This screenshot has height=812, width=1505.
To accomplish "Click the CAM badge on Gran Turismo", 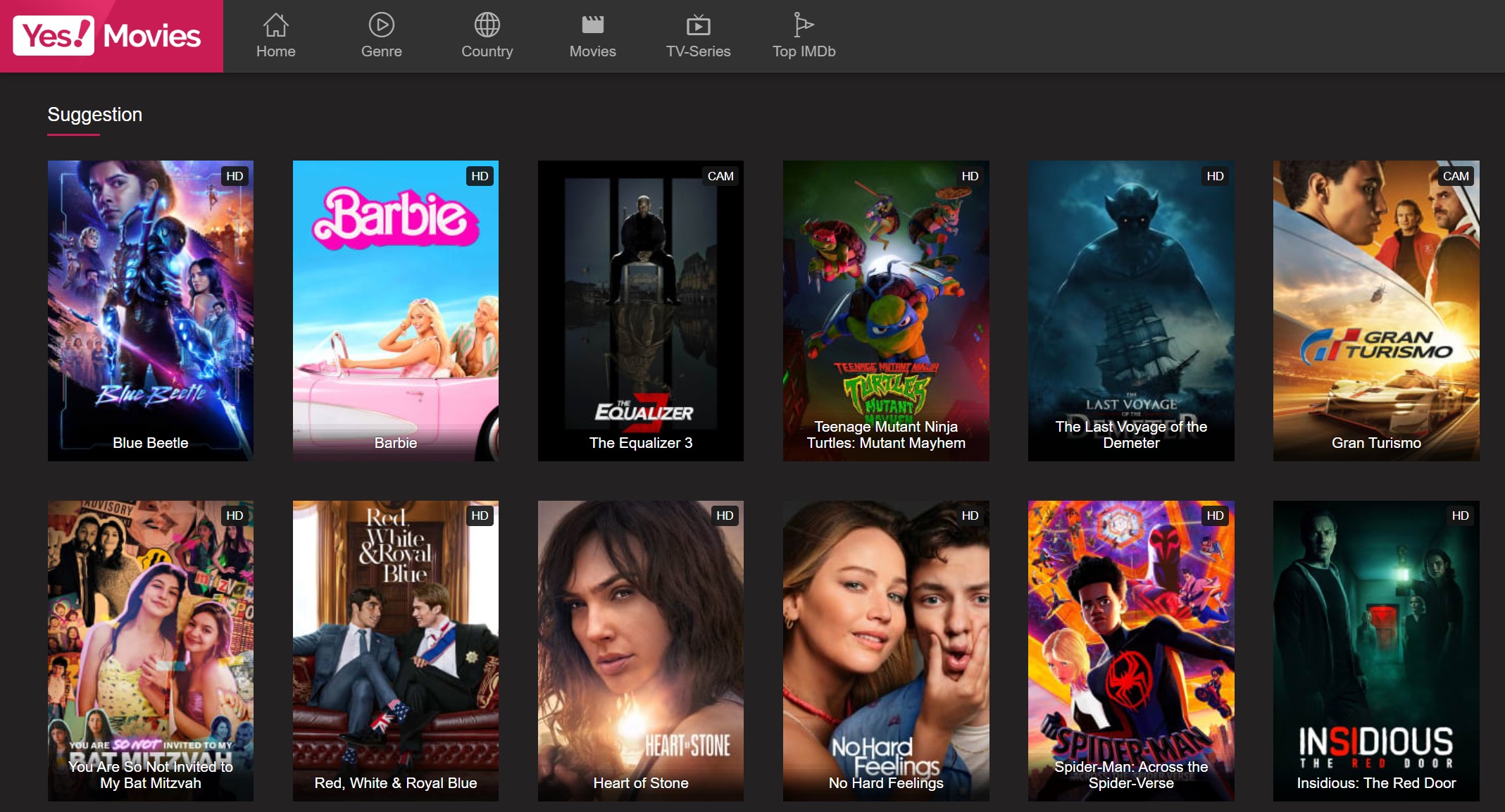I will 1456,176.
